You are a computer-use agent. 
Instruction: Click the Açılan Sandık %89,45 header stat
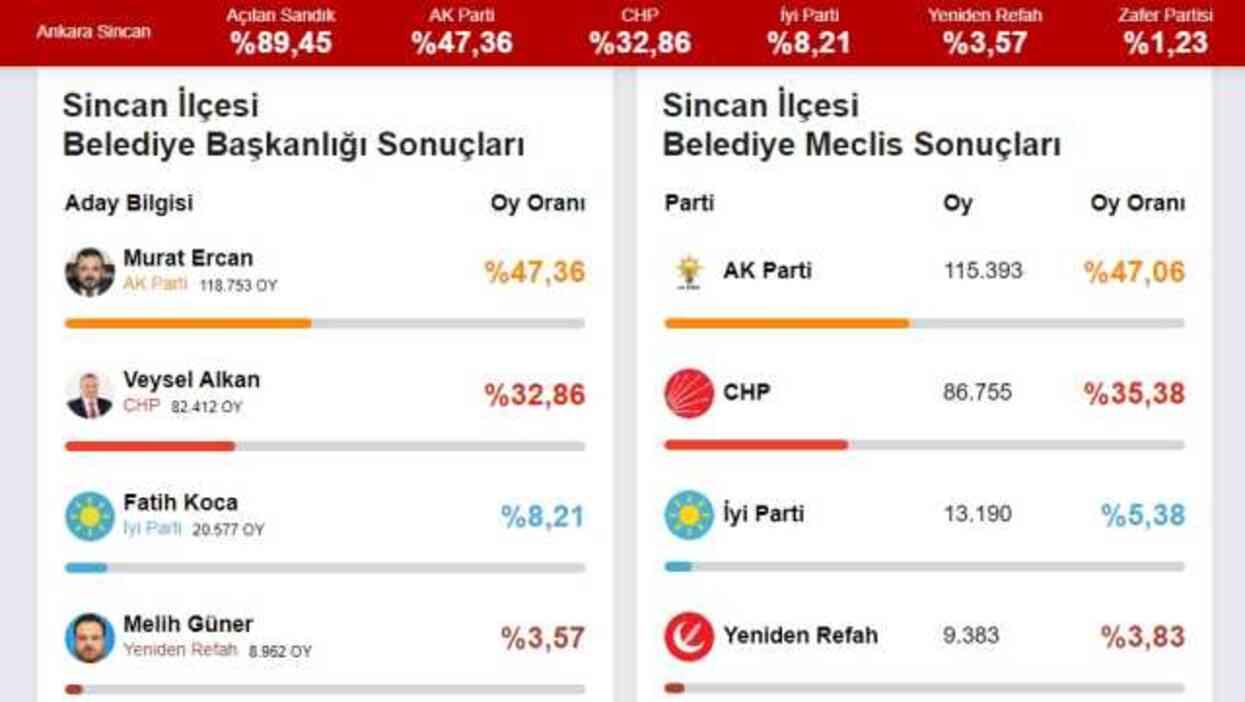[281, 30]
